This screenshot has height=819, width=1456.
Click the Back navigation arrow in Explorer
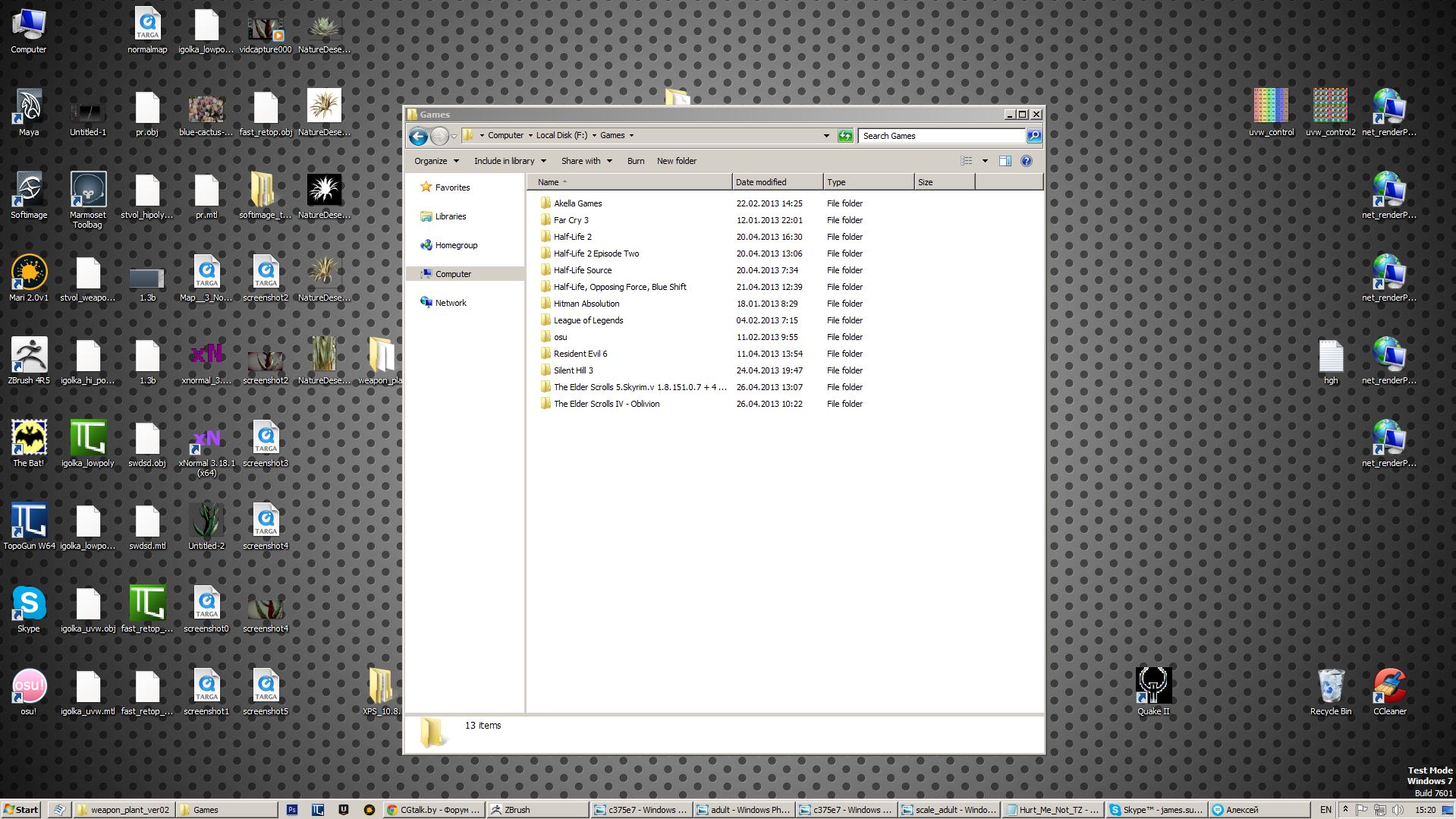[x=418, y=136]
